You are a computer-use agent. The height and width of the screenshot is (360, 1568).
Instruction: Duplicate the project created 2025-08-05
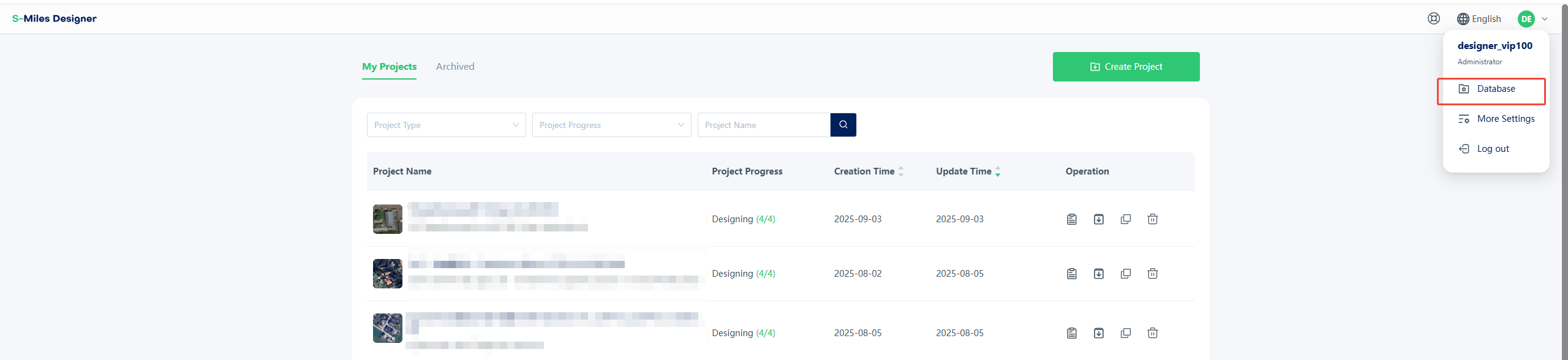click(x=1126, y=333)
